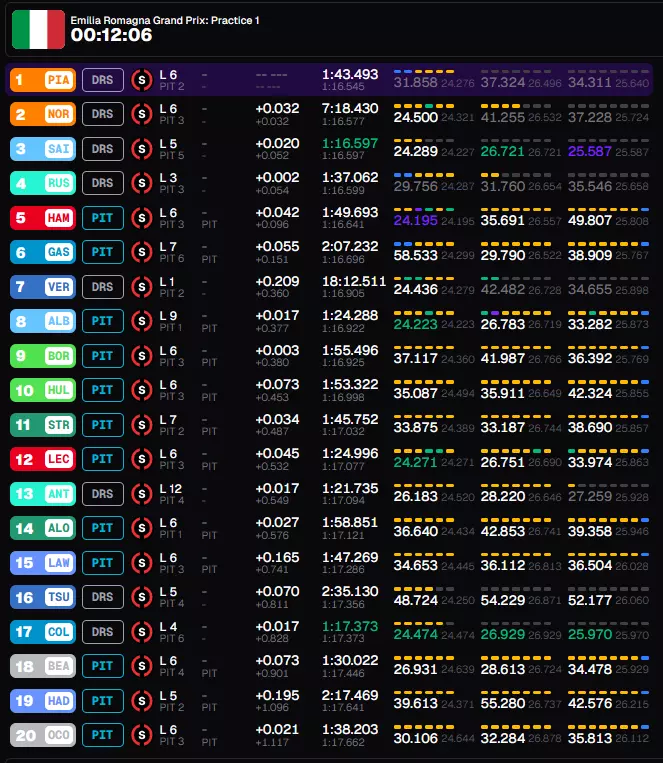663x763 pixels.
Task: Click the soft tyre icon for HAD
Action: point(142,701)
